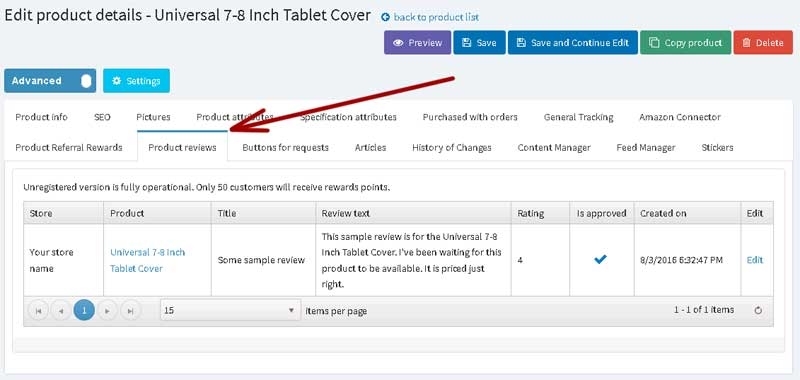Switch to Amazon Connector tab

pos(680,117)
